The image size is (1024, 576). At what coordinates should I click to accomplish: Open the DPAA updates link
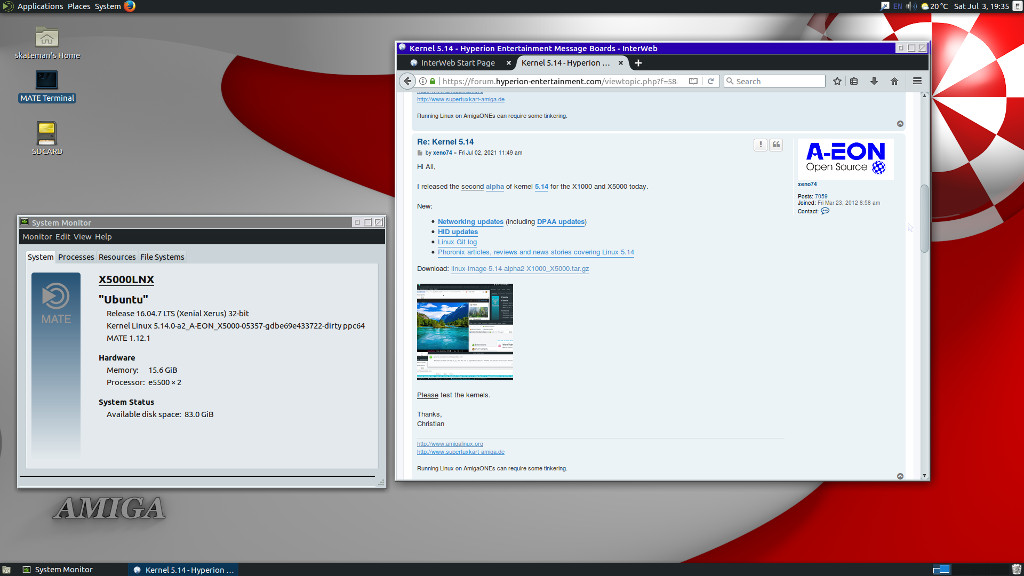(560, 221)
